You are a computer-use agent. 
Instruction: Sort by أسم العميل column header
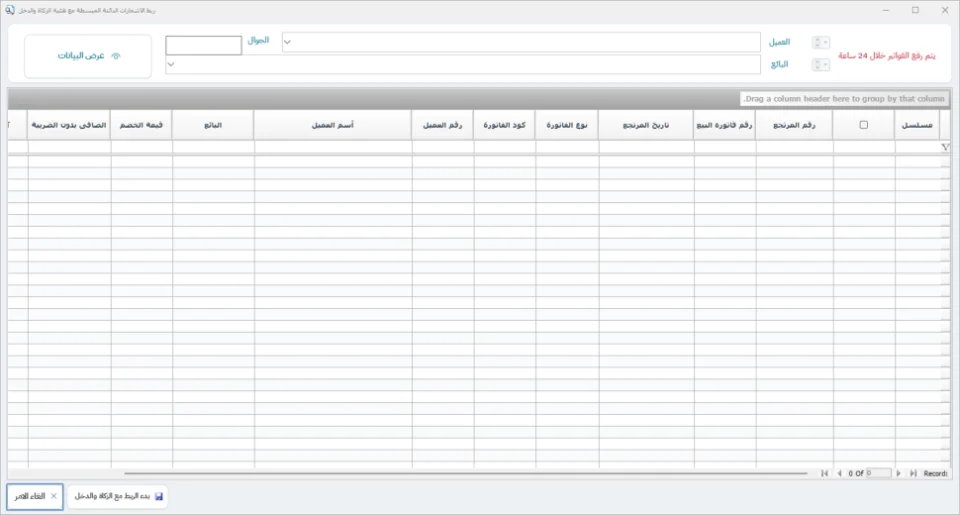point(332,125)
